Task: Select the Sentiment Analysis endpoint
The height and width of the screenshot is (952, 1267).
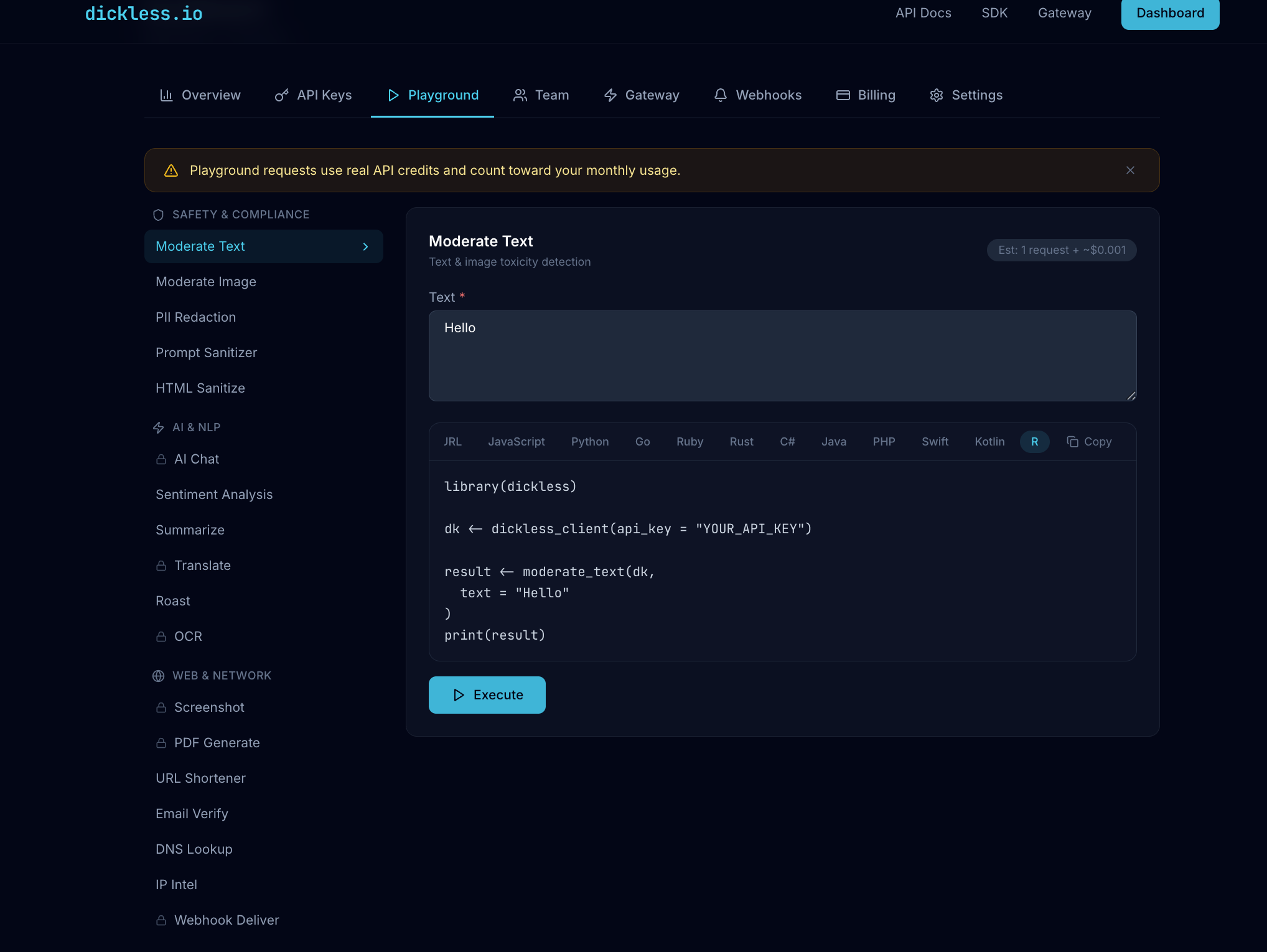Action: [x=213, y=494]
